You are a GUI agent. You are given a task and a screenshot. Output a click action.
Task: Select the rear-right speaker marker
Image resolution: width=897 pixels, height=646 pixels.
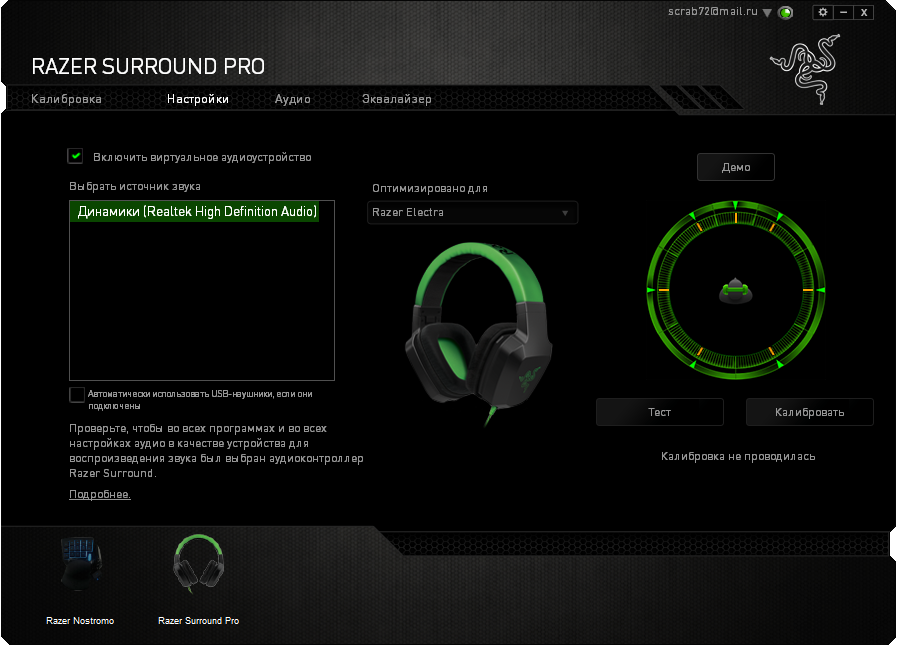point(779,364)
